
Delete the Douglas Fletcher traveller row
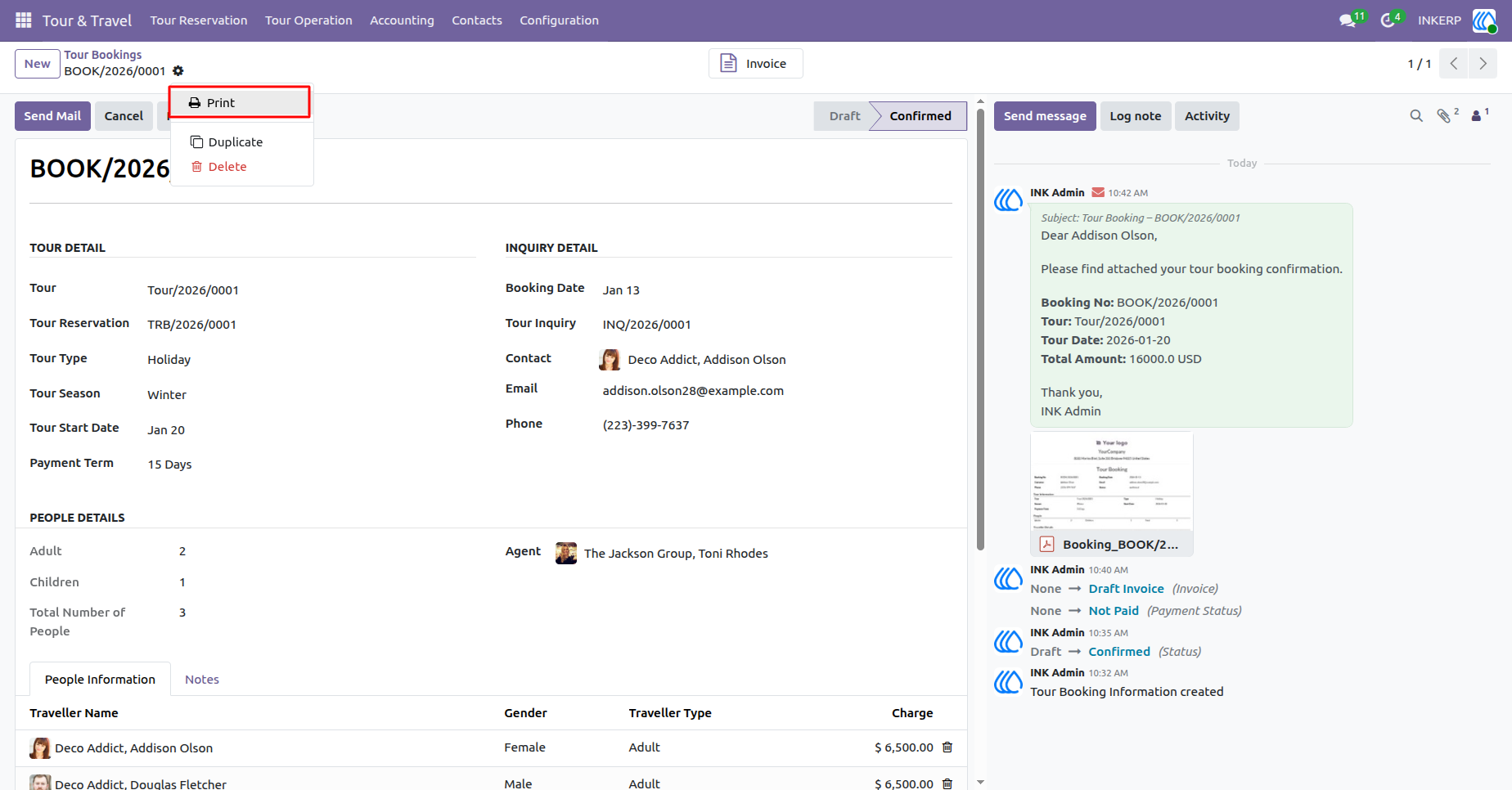tap(947, 783)
